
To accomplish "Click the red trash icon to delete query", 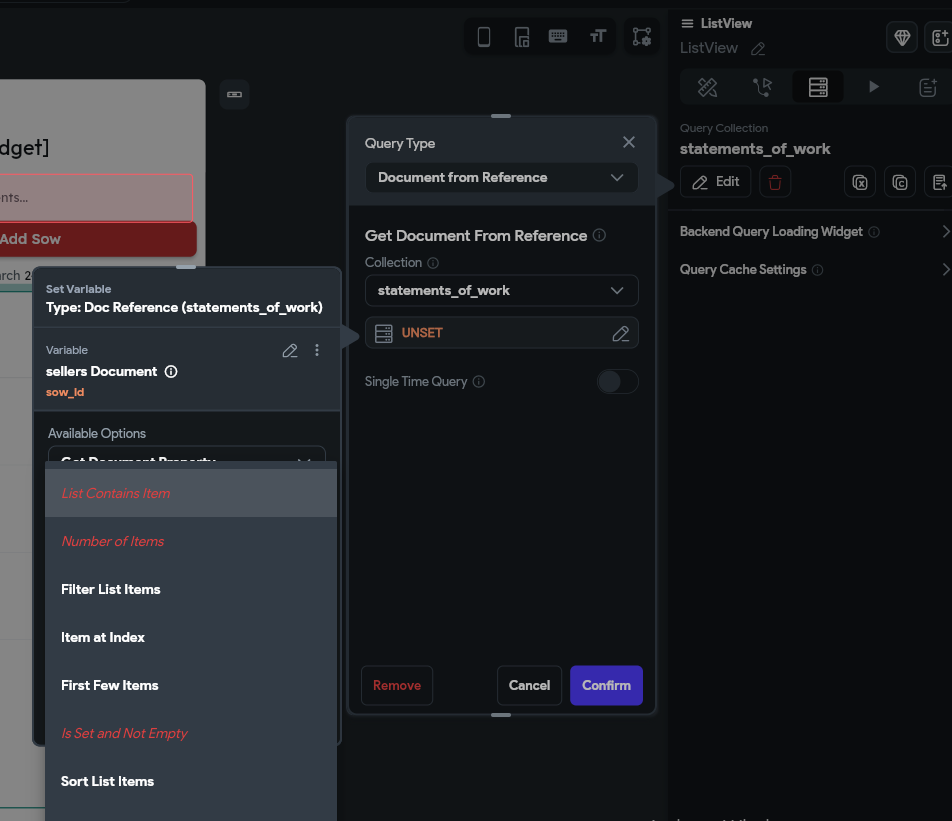I will tap(775, 182).
